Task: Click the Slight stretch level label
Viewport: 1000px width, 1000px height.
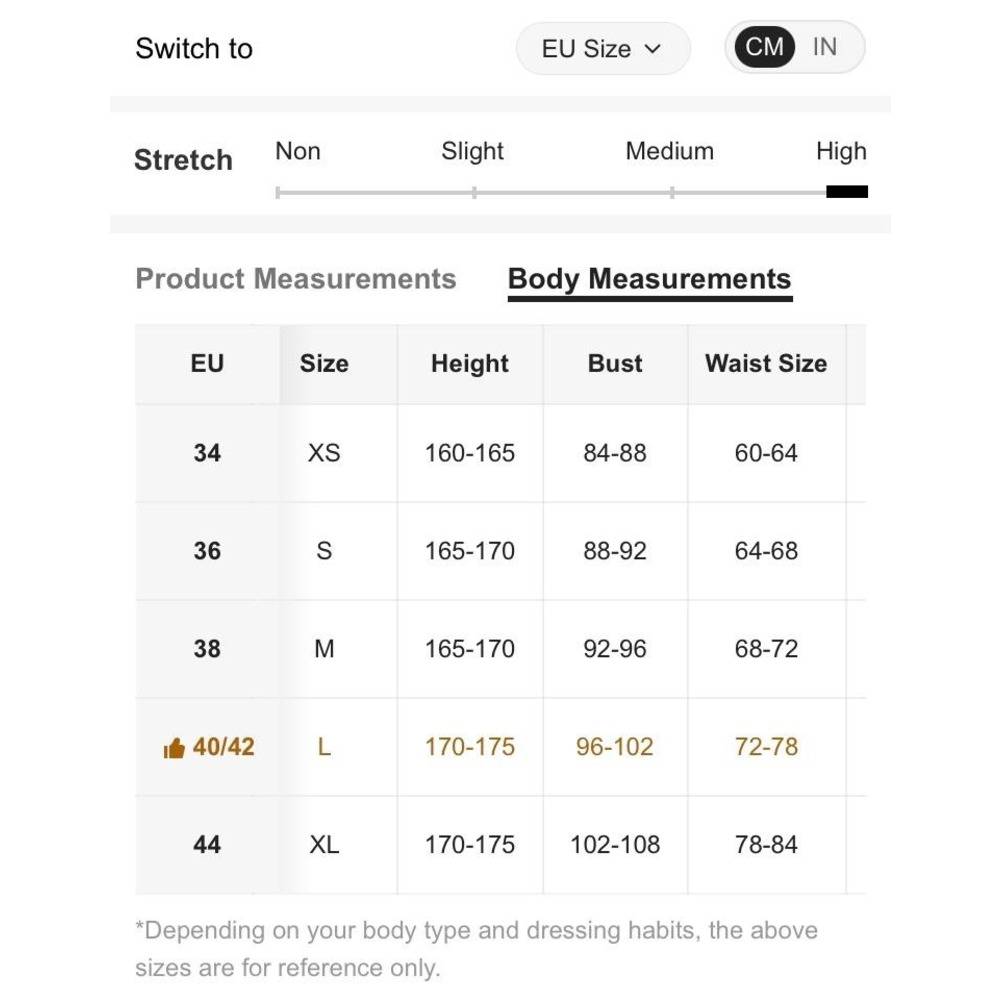Action: pos(472,152)
